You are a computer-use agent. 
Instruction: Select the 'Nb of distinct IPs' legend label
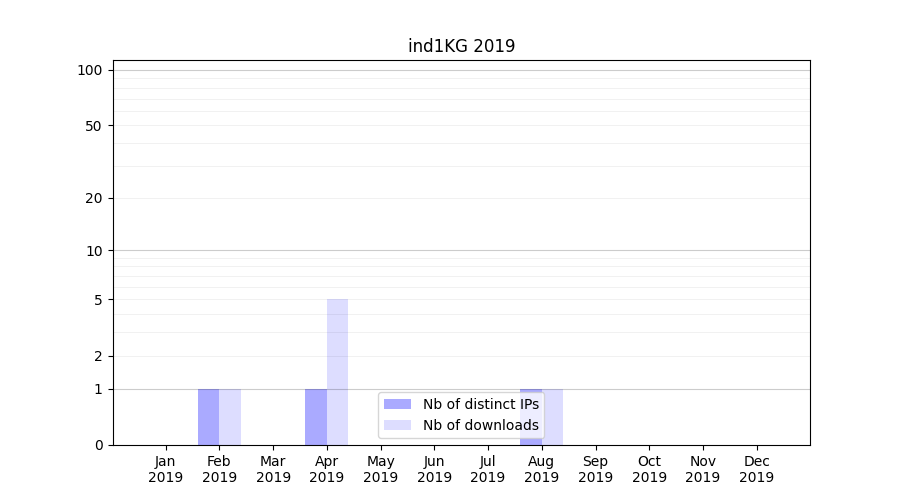click(x=480, y=404)
